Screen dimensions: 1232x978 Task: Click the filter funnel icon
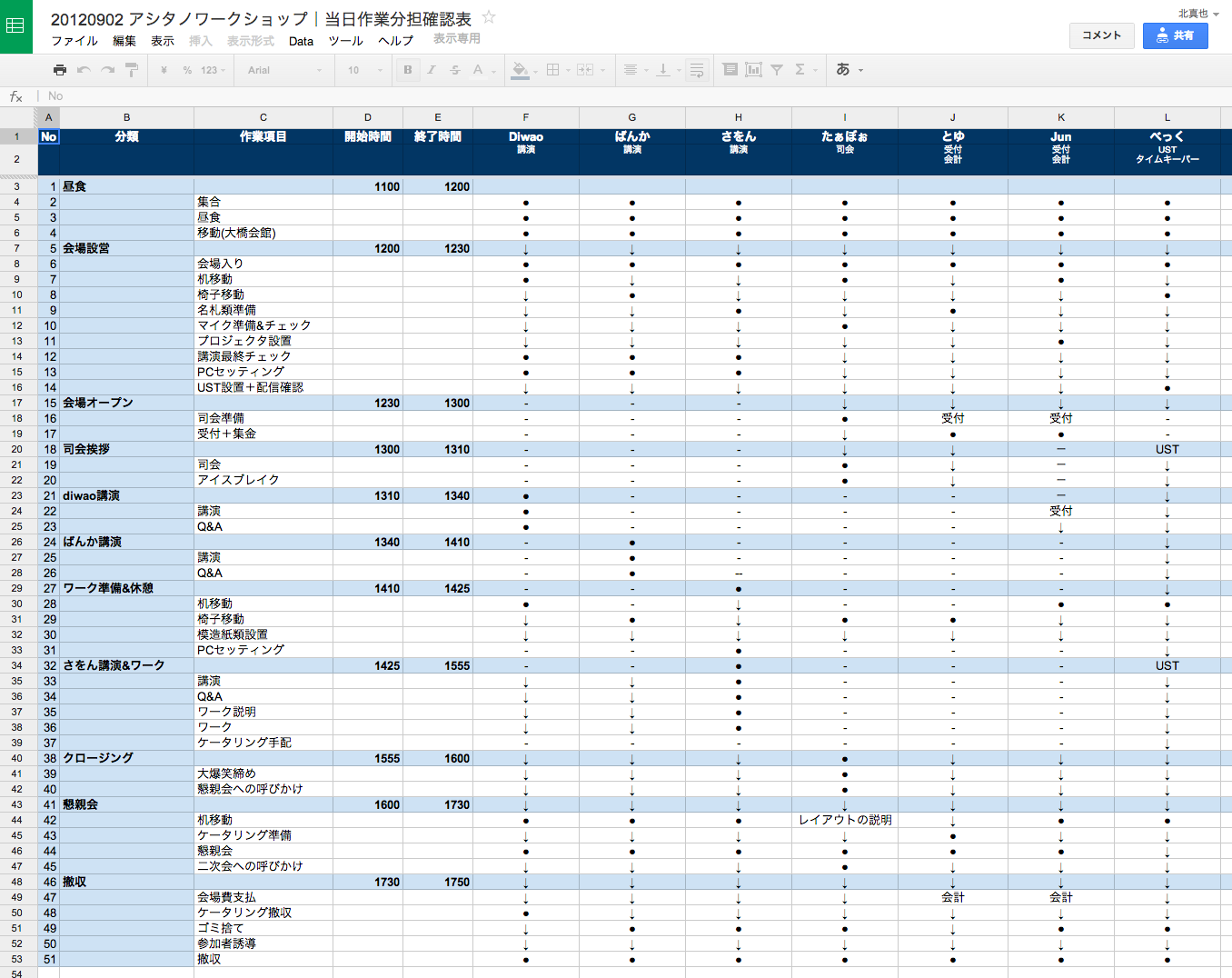click(x=777, y=70)
